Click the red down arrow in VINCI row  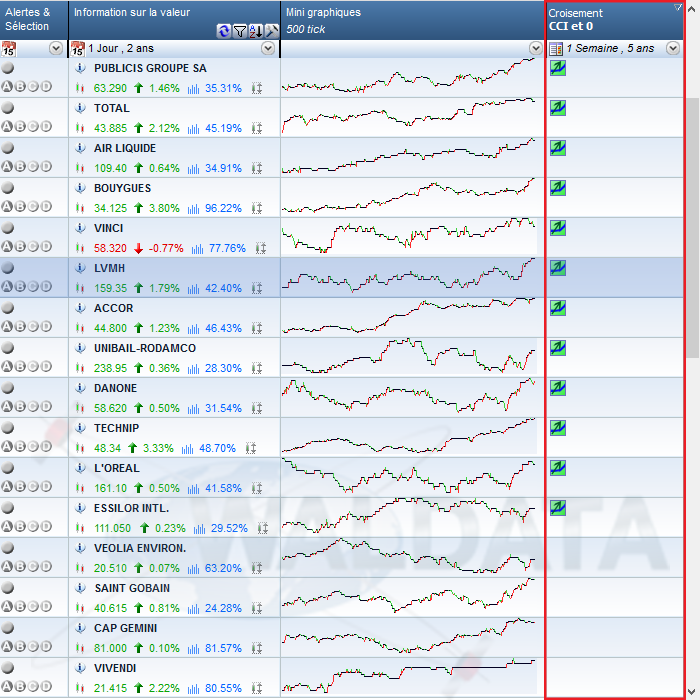coord(138,248)
